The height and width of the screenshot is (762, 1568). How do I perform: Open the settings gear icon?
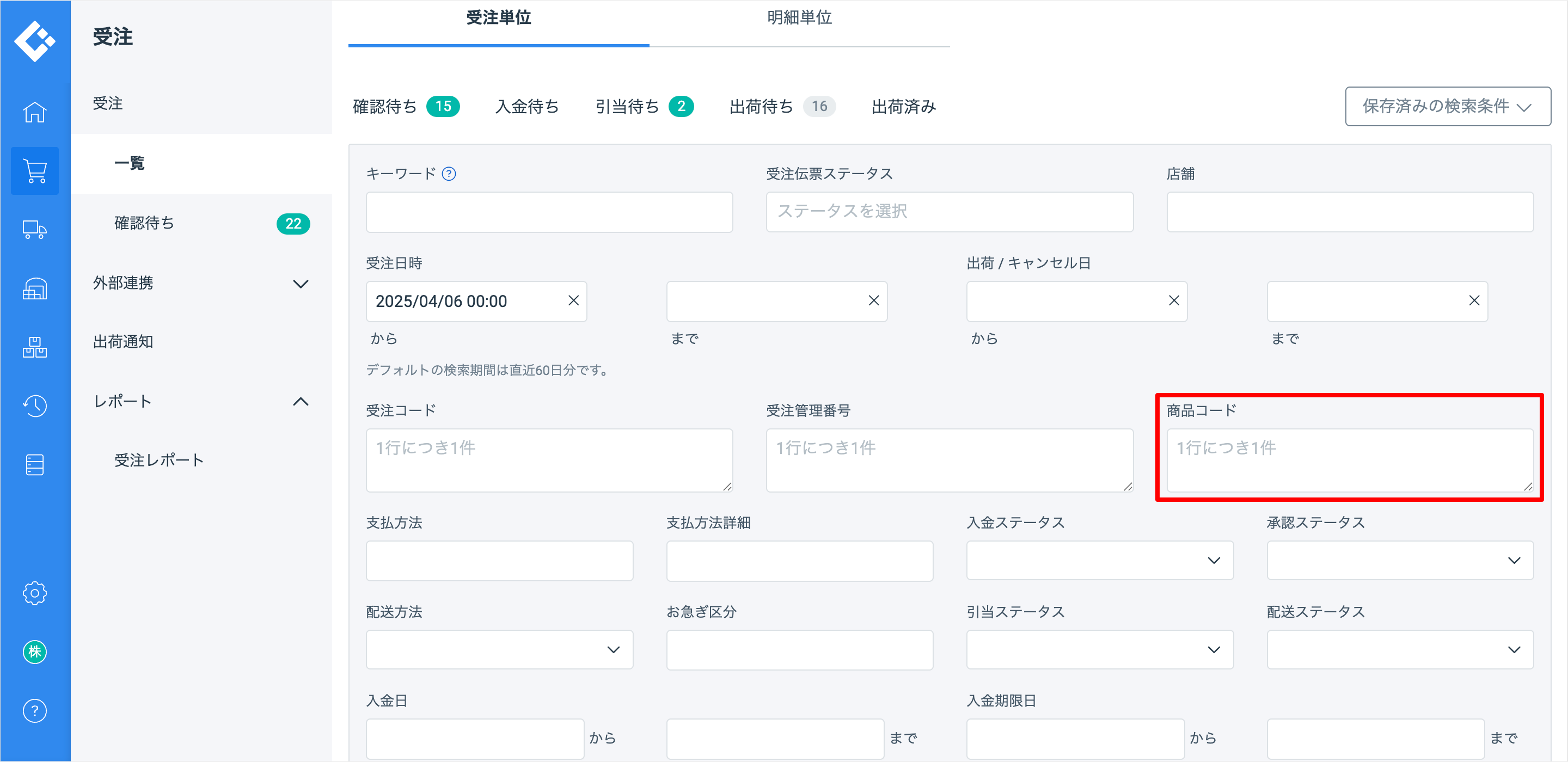tap(35, 593)
